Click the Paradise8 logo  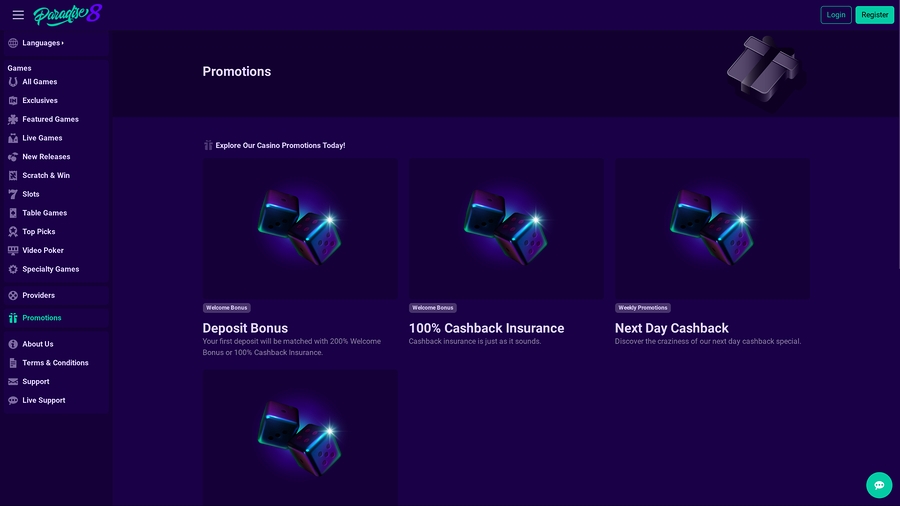[68, 14]
